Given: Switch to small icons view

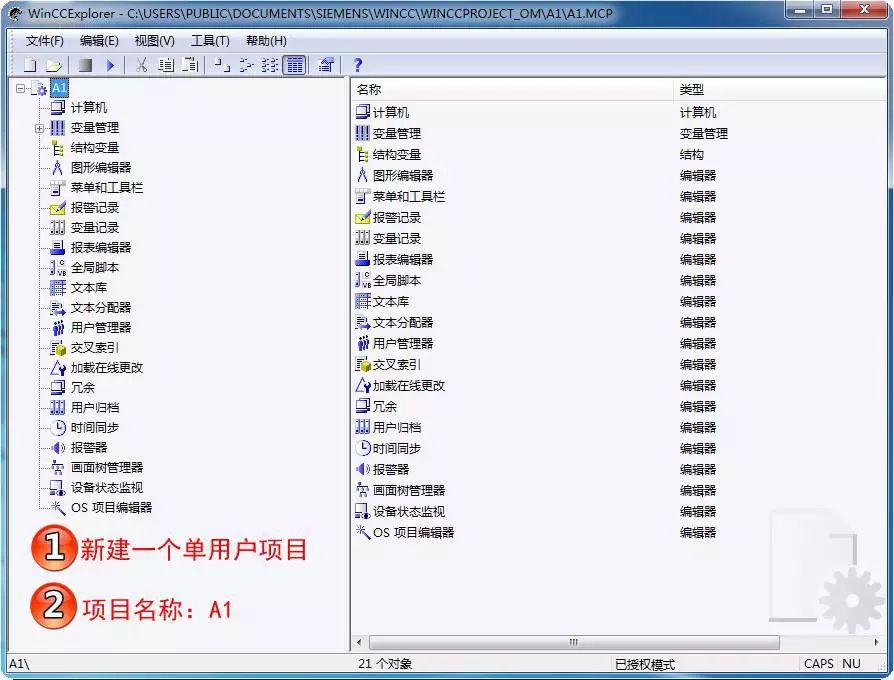Looking at the screenshot, I should point(246,65).
